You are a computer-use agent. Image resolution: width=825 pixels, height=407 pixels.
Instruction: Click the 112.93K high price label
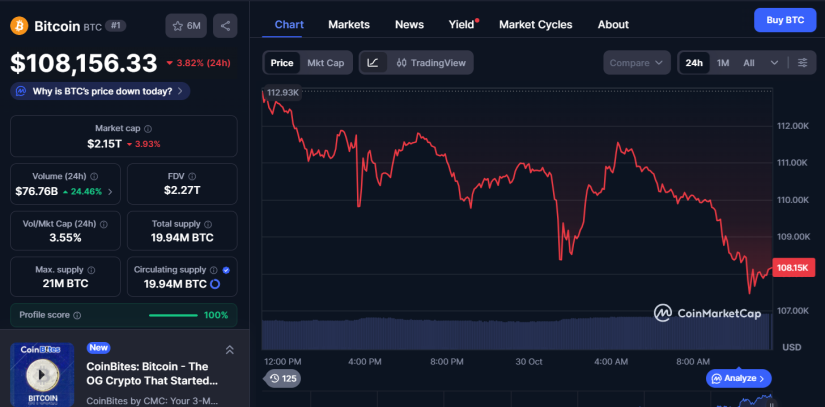[x=282, y=93]
